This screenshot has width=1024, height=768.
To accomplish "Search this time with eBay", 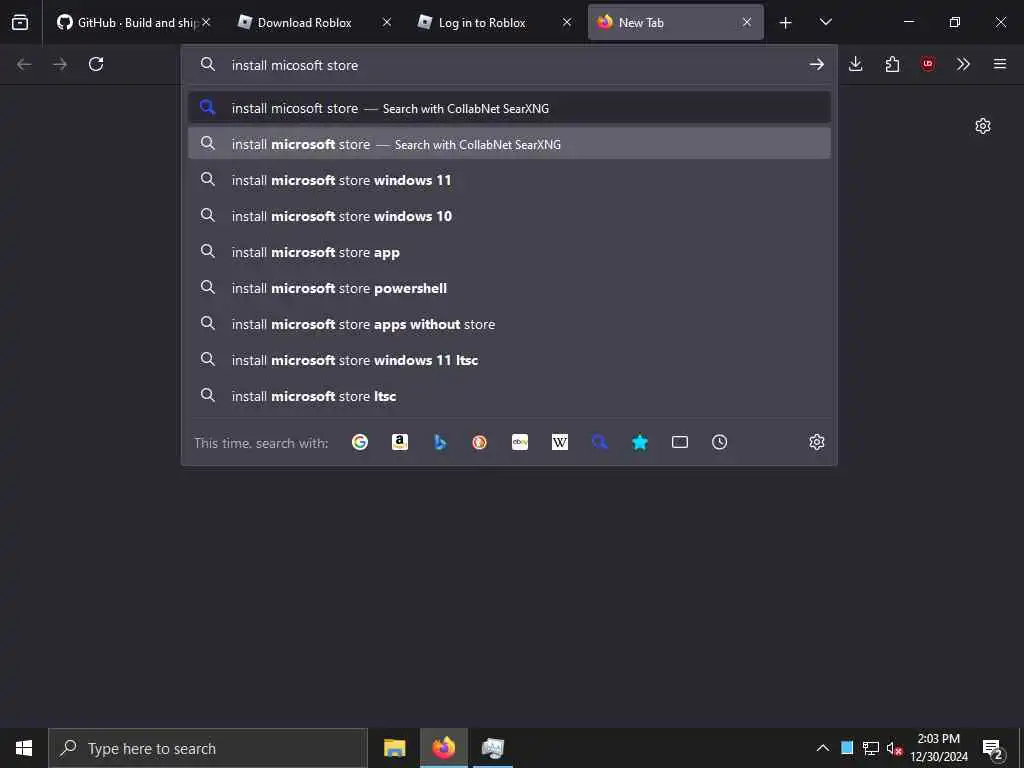I will (520, 442).
